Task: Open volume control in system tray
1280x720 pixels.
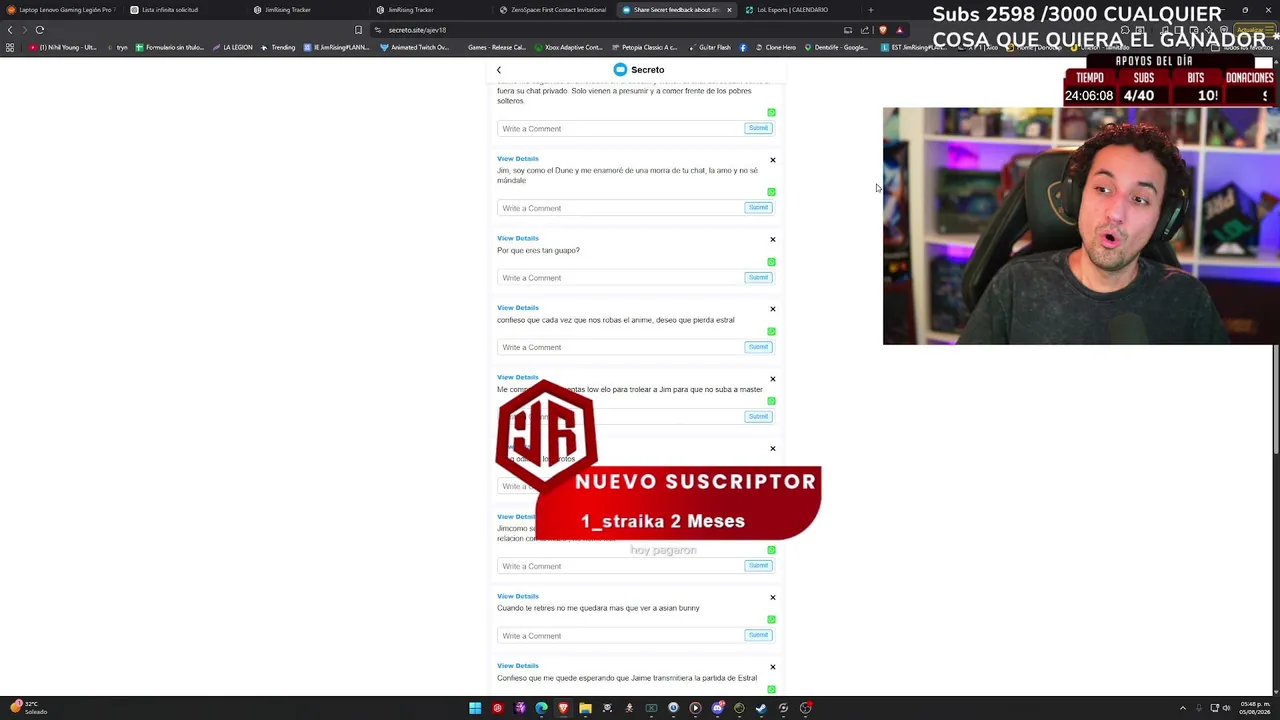Action: pos(1228,708)
